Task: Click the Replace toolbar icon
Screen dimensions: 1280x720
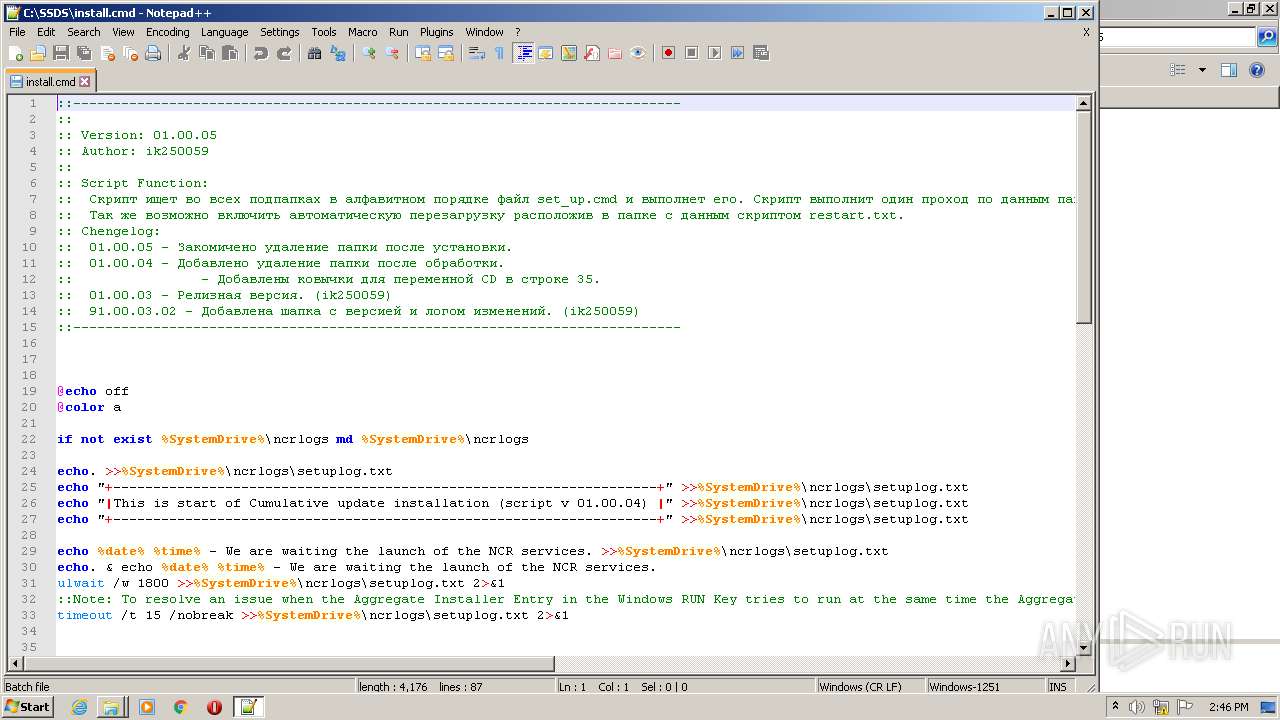Action: tap(338, 53)
